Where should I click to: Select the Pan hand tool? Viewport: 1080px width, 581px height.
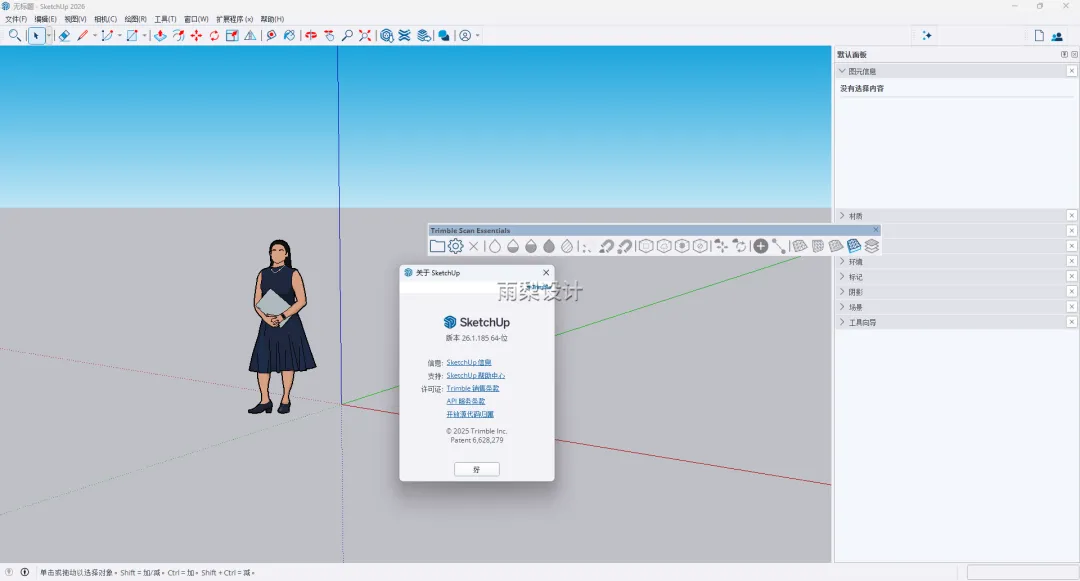(329, 35)
